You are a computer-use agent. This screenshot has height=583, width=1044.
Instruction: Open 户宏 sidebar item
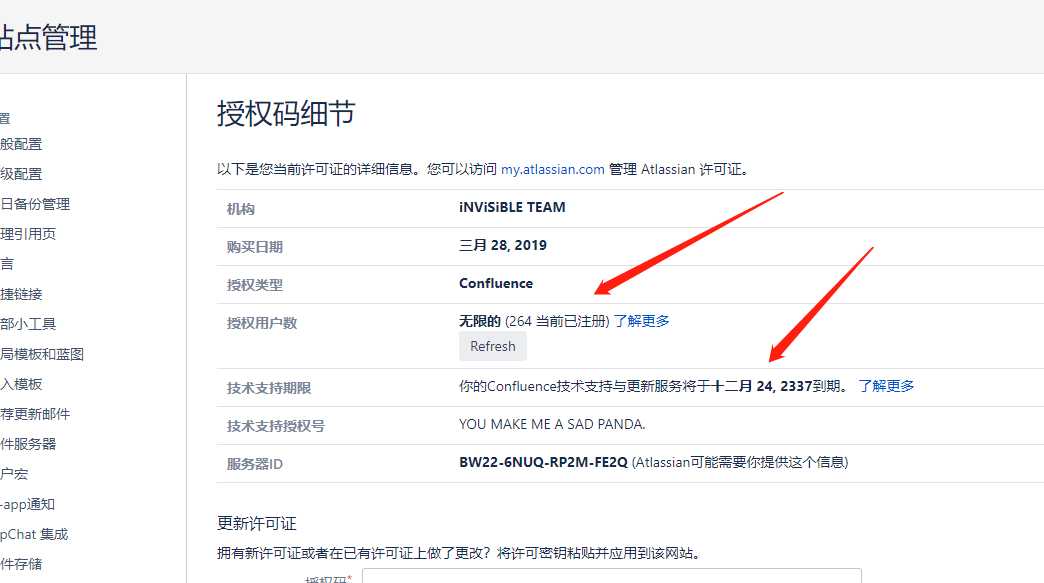coord(14,474)
